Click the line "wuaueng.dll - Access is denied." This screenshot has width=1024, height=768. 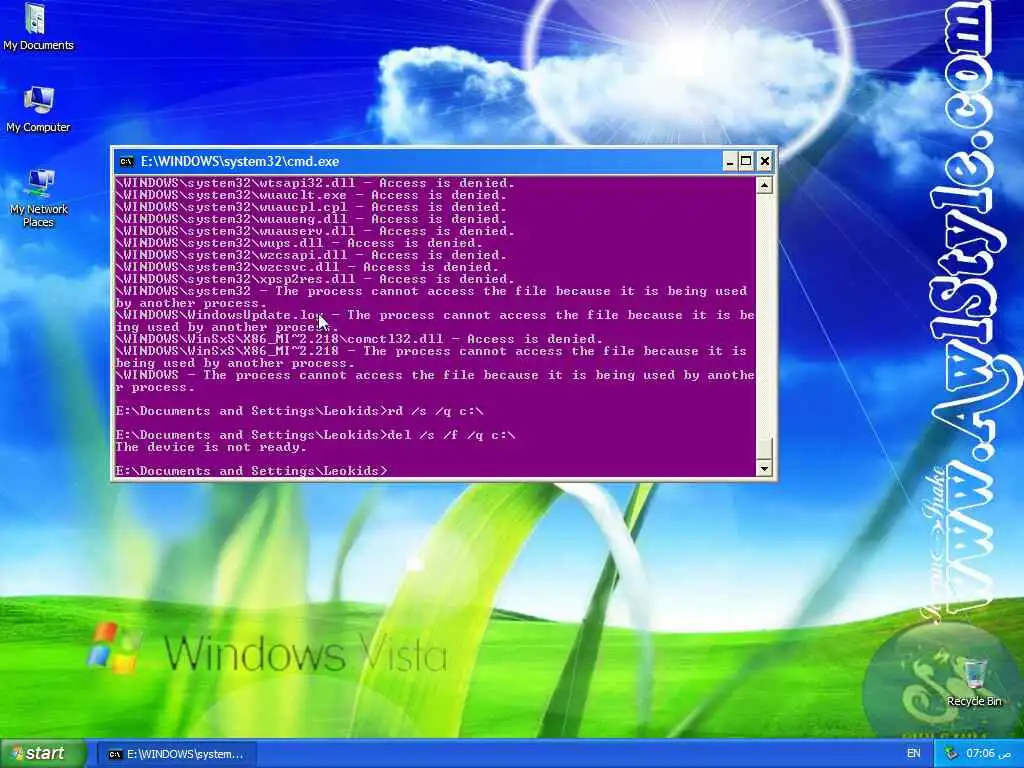pyautogui.click(x=312, y=219)
